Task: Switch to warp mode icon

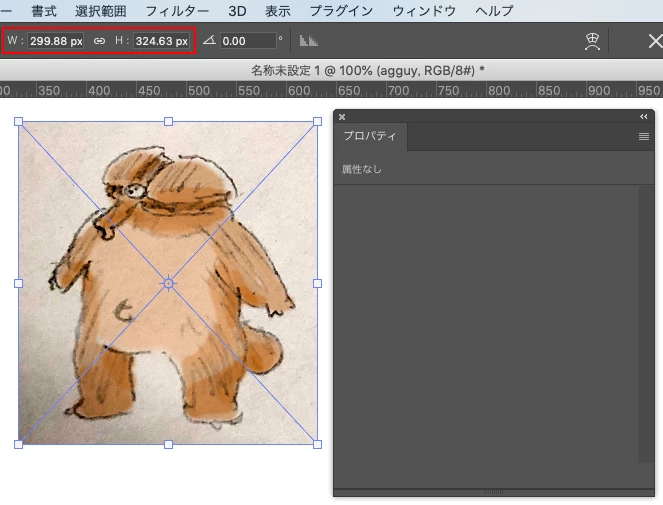Action: tap(592, 41)
